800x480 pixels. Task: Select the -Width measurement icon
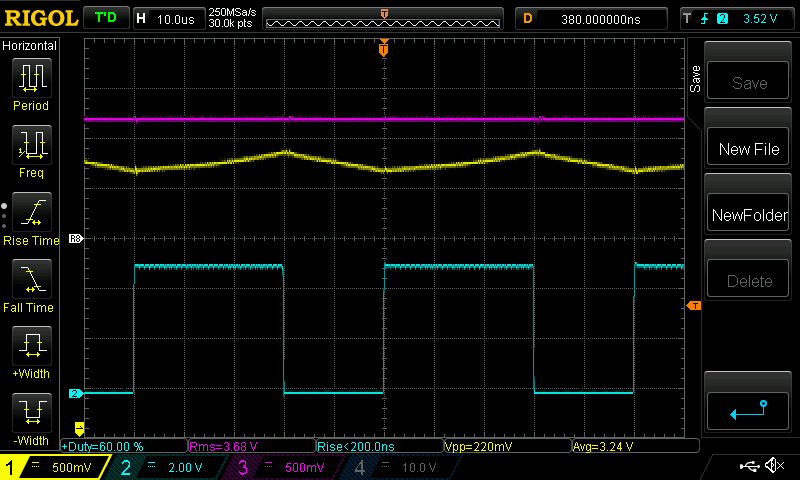(x=31, y=418)
